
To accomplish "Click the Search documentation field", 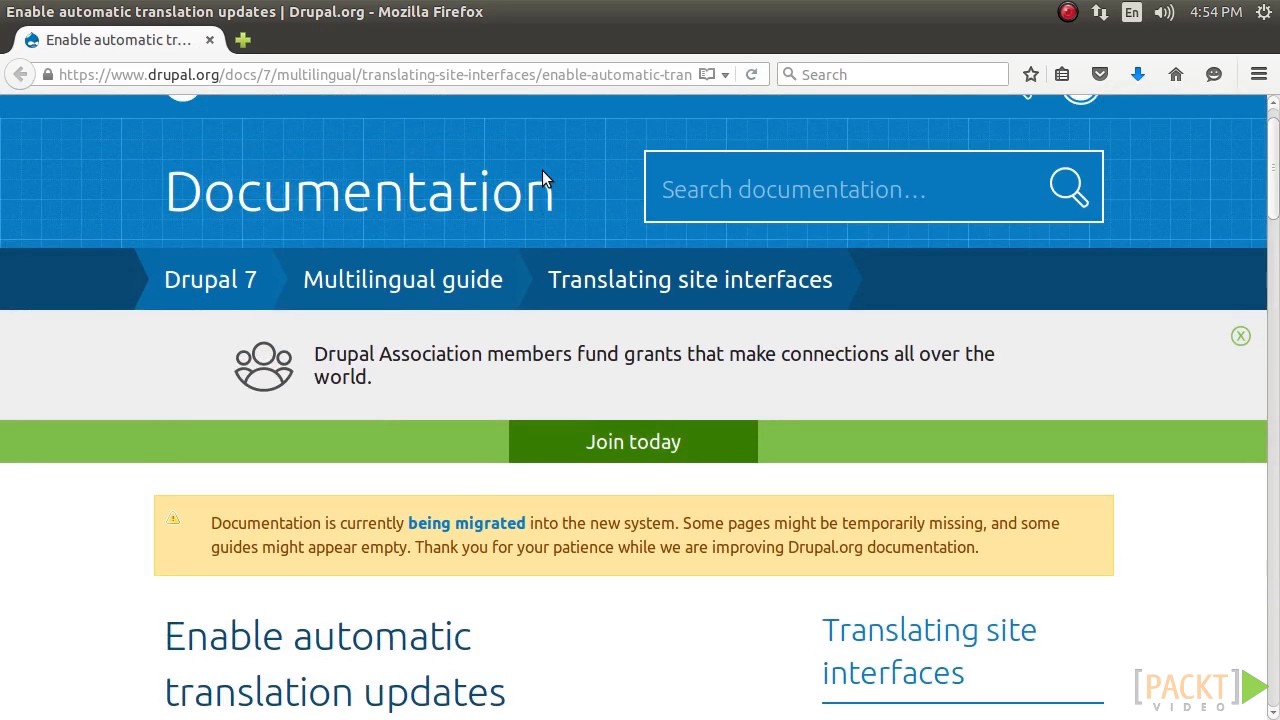I will point(846,188).
